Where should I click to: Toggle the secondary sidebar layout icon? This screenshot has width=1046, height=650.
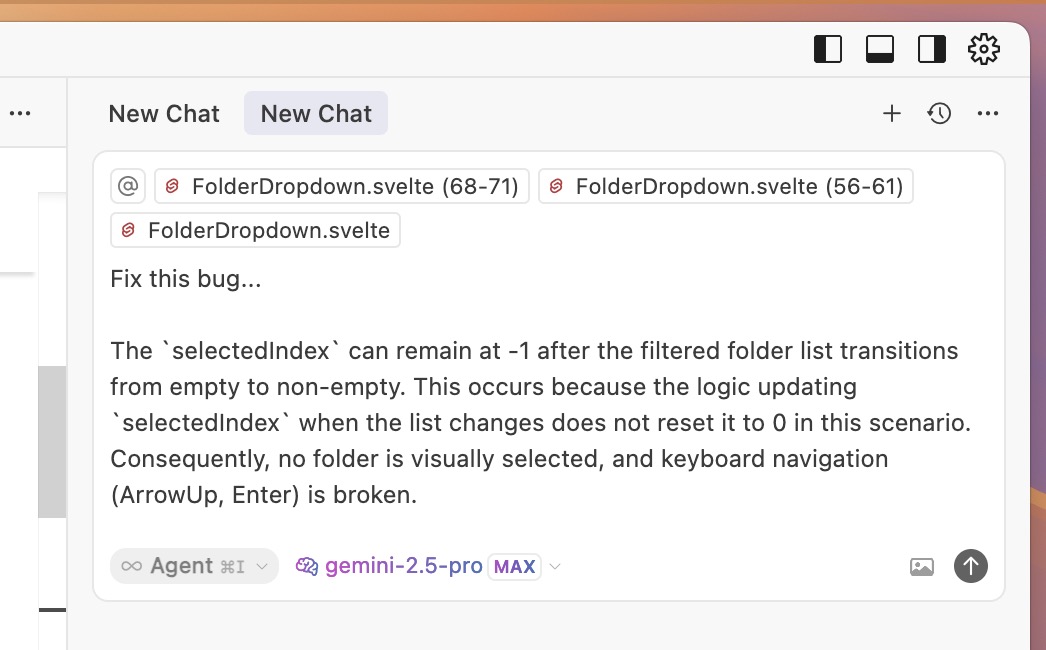tap(932, 49)
